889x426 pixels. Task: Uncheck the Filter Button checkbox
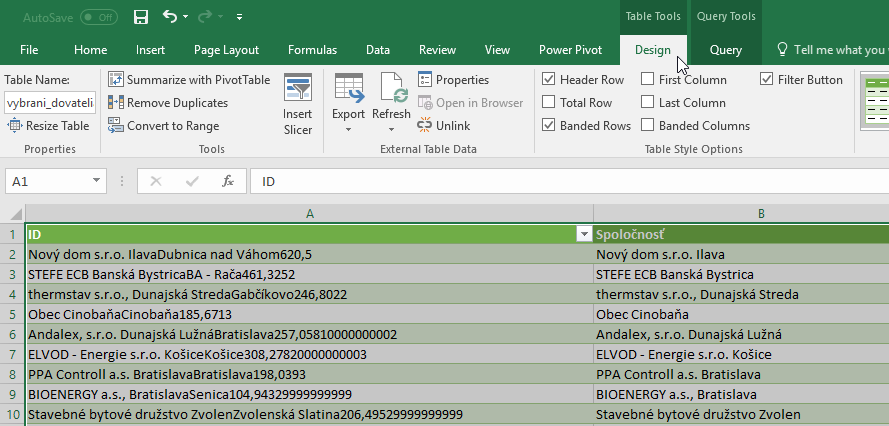(767, 79)
